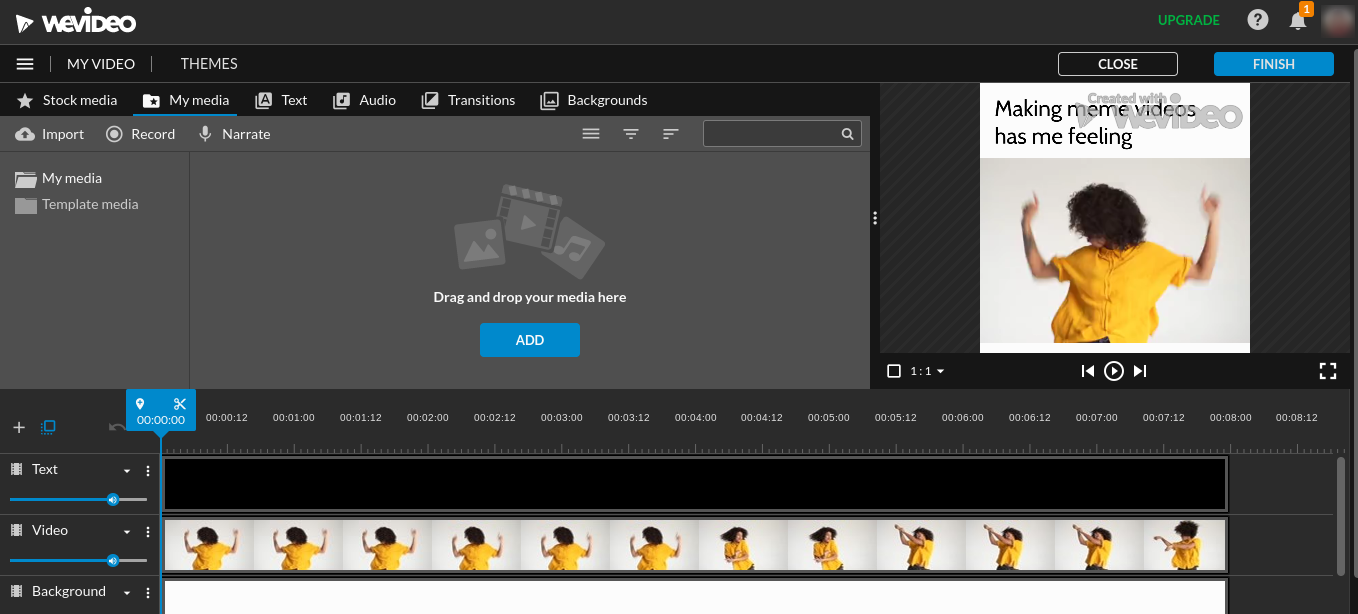Click the add track plus icon
This screenshot has height=614, width=1358.
(18, 426)
